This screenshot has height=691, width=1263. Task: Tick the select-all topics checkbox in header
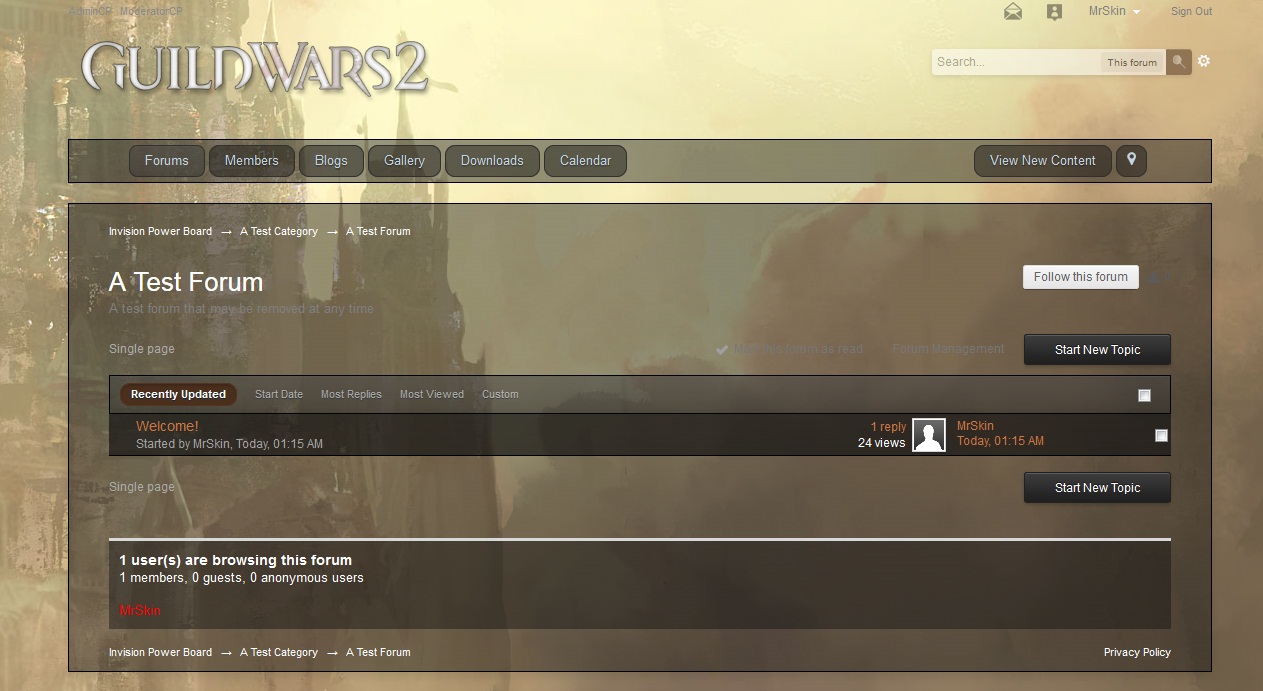[1145, 395]
